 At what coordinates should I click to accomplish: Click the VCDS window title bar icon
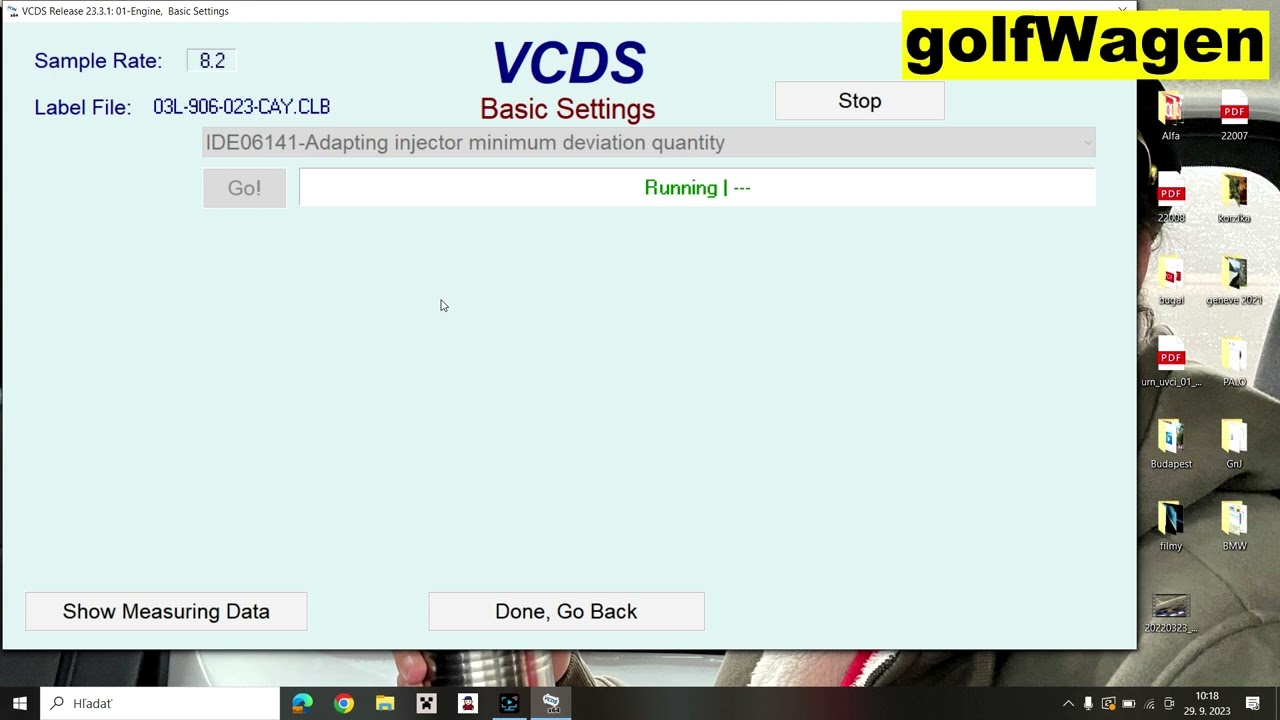tap(12, 11)
